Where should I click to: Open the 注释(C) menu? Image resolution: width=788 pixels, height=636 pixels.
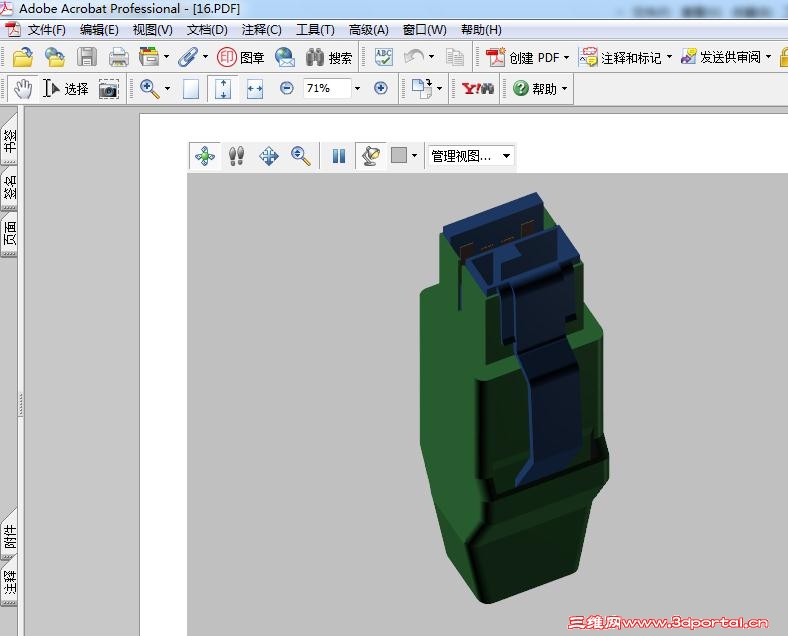[261, 30]
